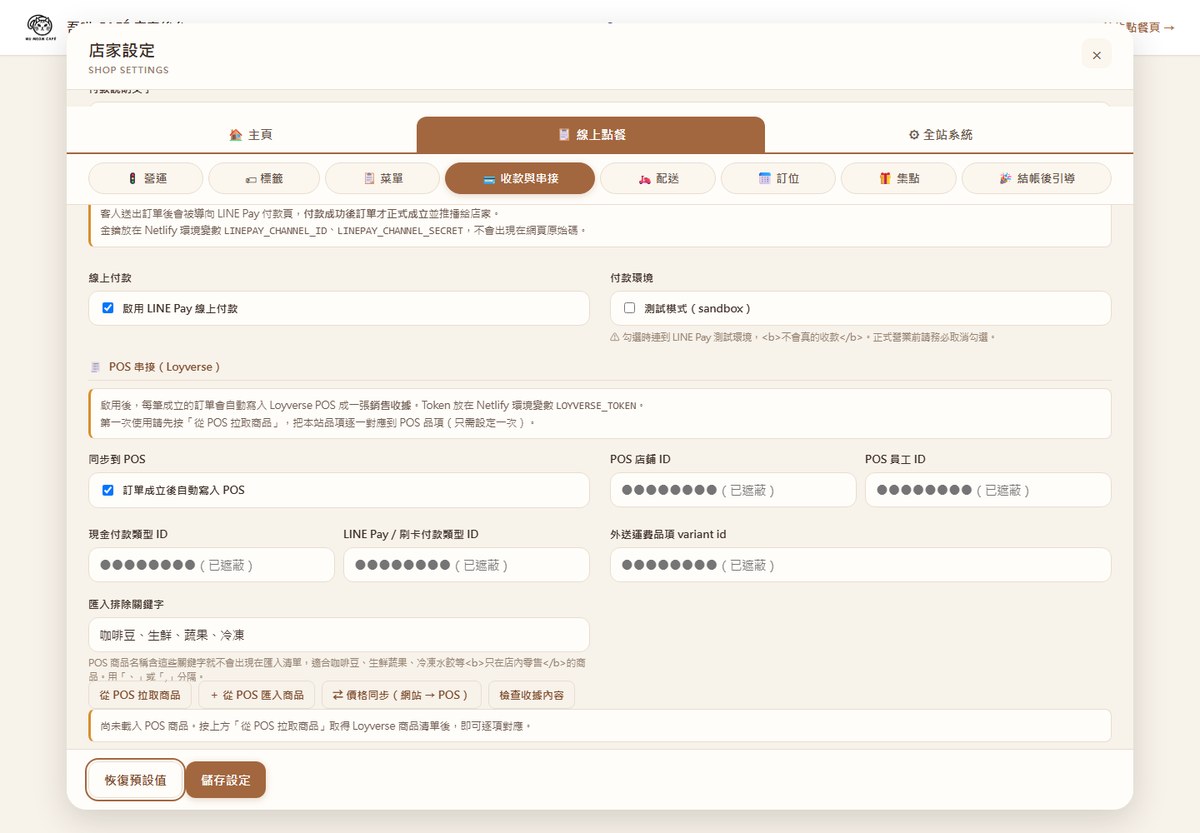Select the 收款與串接 sub-tab
1200x833 pixels.
pos(520,178)
